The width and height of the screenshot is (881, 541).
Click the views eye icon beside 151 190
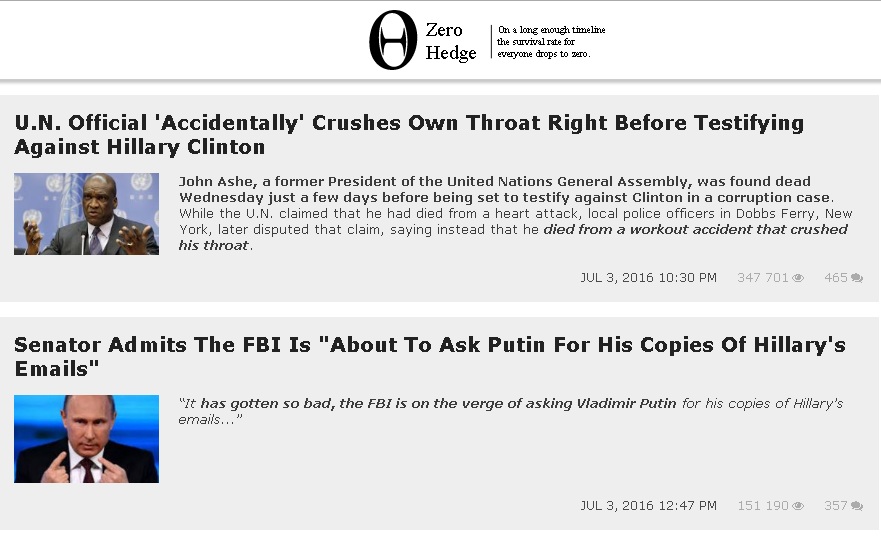pyautogui.click(x=798, y=506)
